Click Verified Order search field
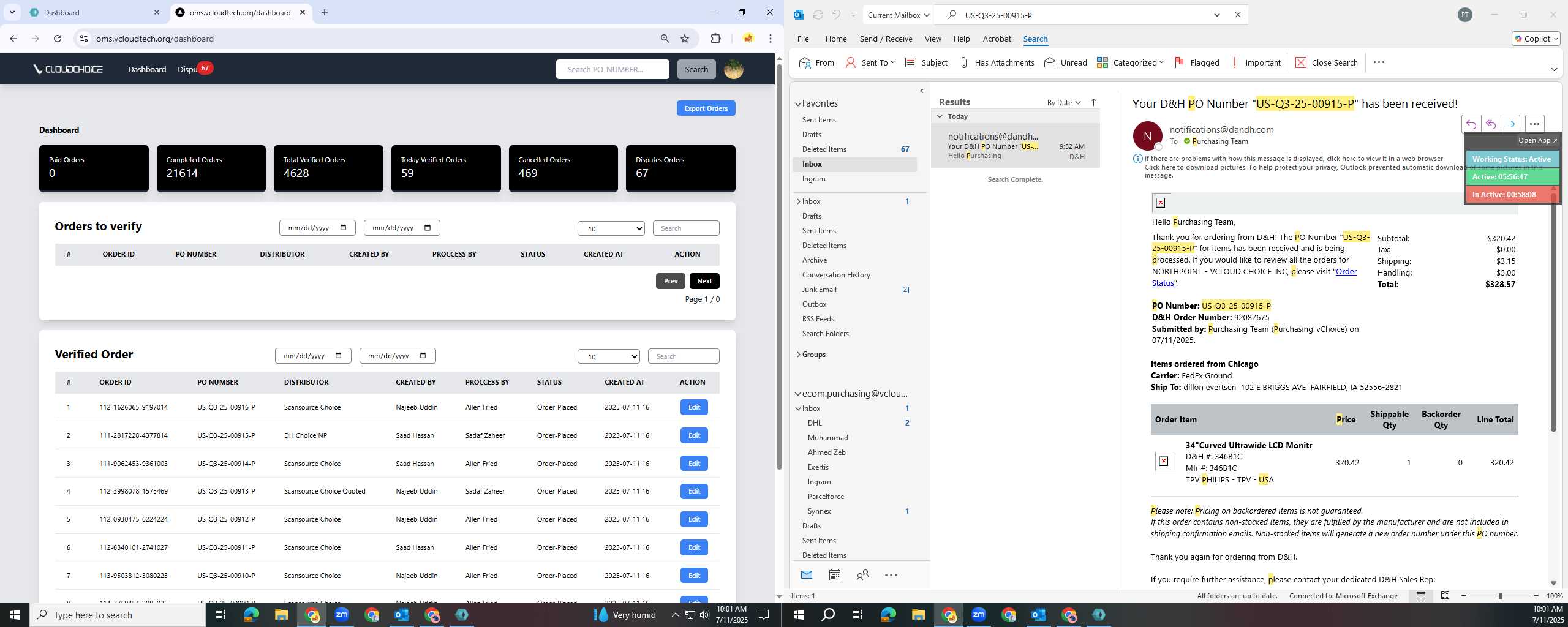The width and height of the screenshot is (1568, 627). coord(684,356)
